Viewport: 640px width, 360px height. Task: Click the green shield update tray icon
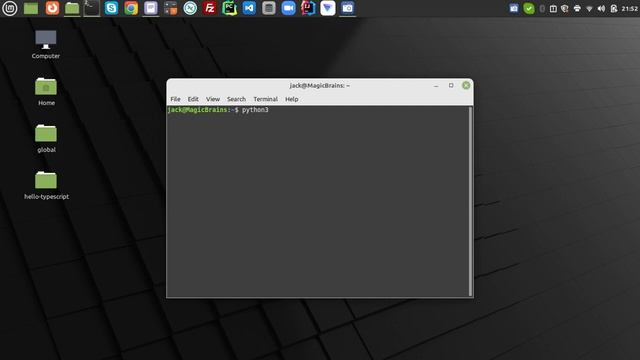coord(529,8)
